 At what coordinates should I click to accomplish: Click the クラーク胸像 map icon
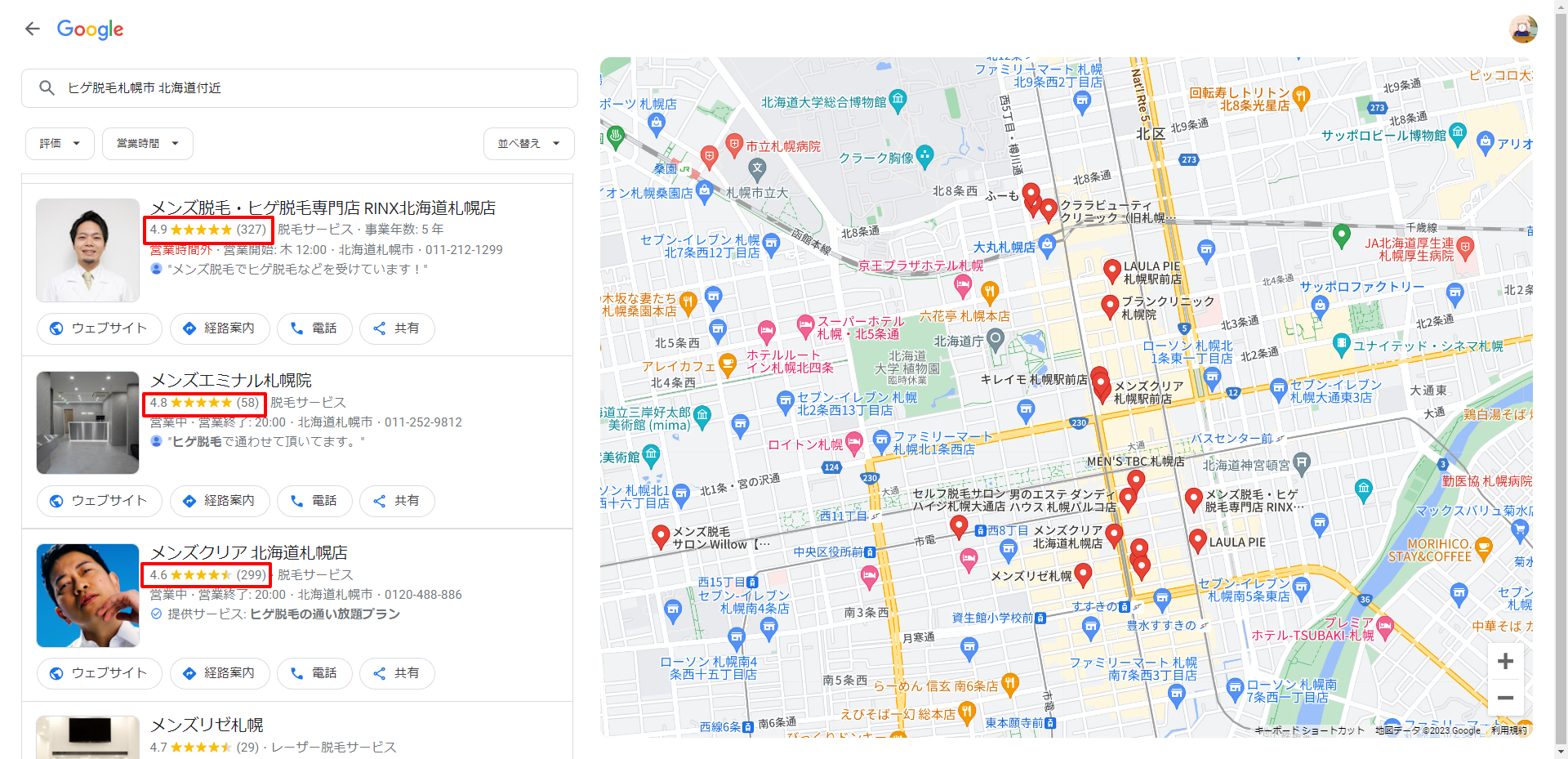coord(924,155)
